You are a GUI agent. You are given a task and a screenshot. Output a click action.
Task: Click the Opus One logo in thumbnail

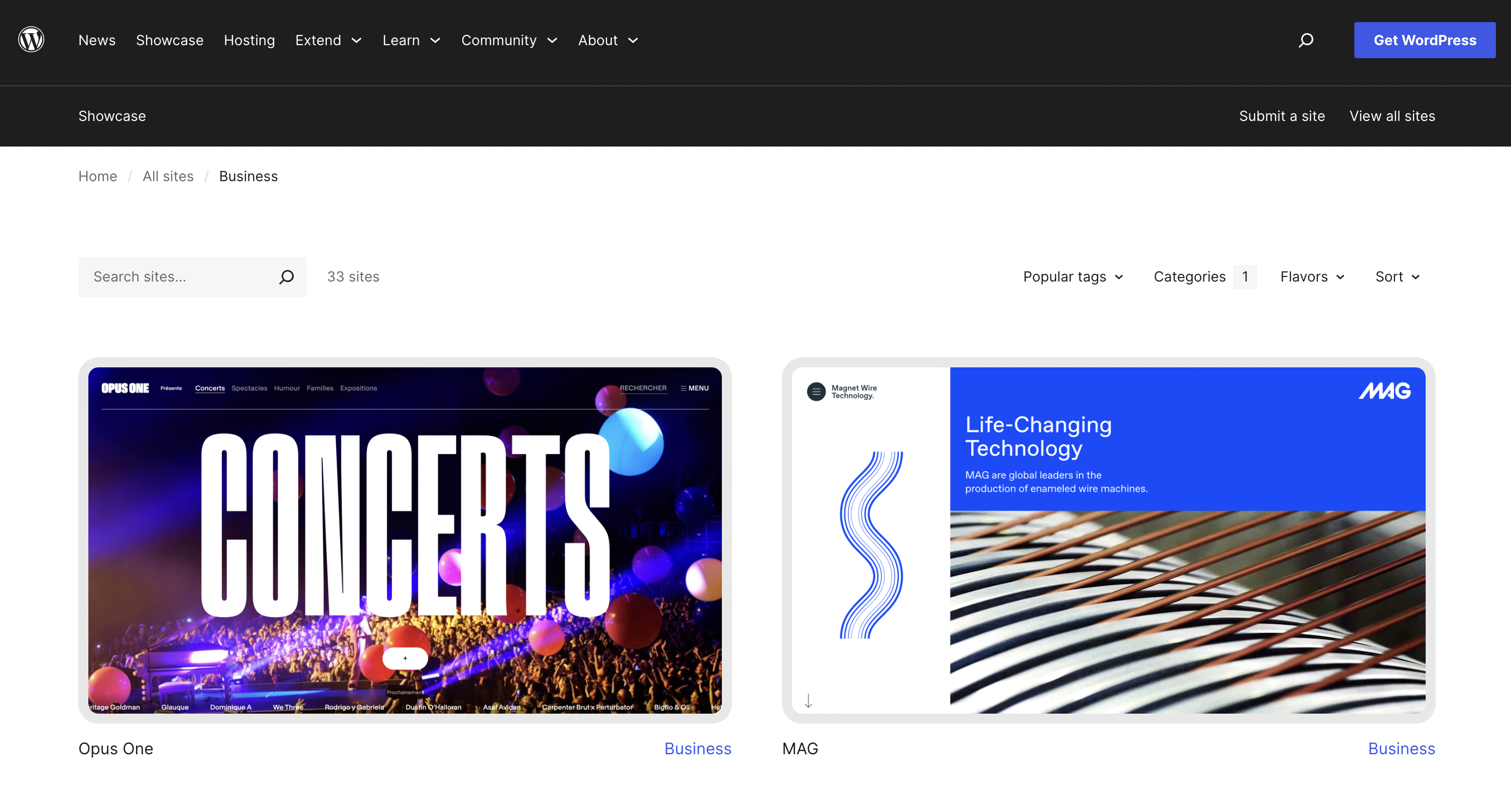click(125, 388)
